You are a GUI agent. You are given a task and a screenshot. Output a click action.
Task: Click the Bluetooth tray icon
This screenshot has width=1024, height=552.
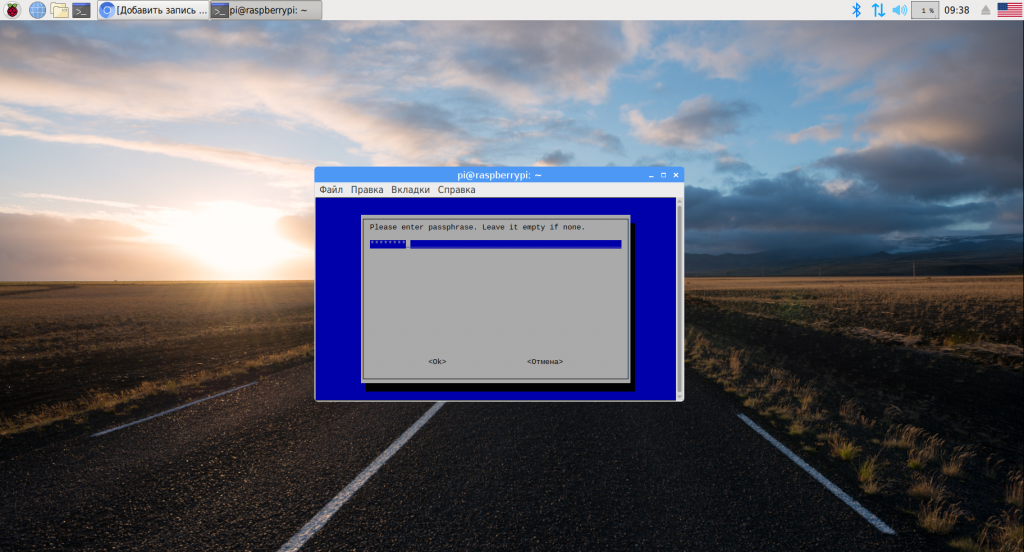[856, 10]
